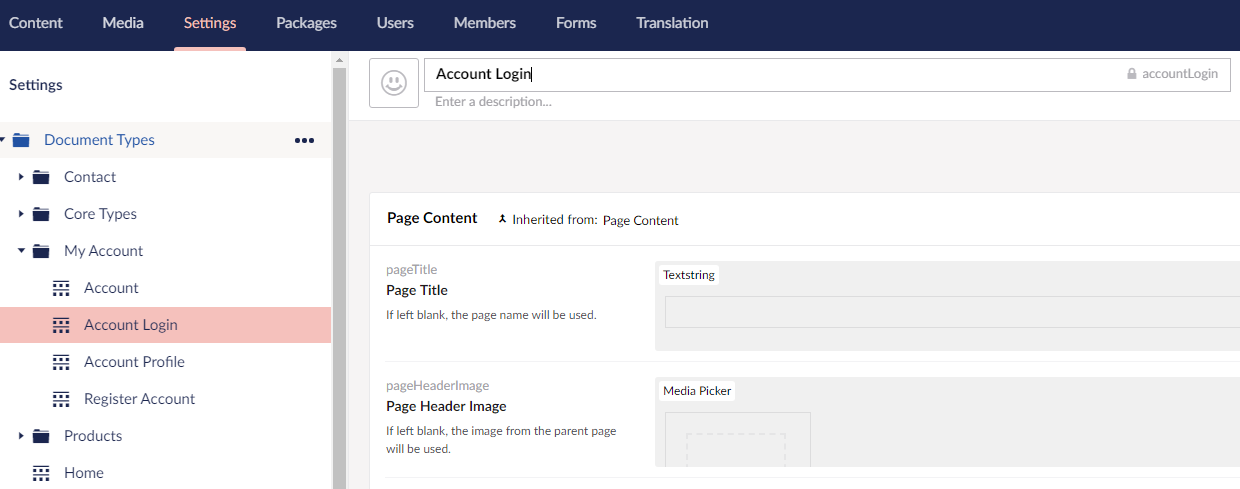Click the accountLogin alias text

[1180, 74]
